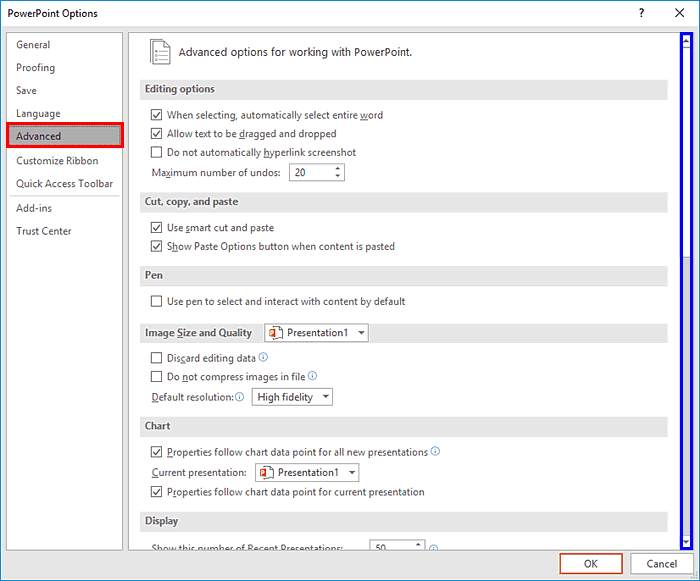
Task: Open the Trust Center category
Action: [x=44, y=231]
